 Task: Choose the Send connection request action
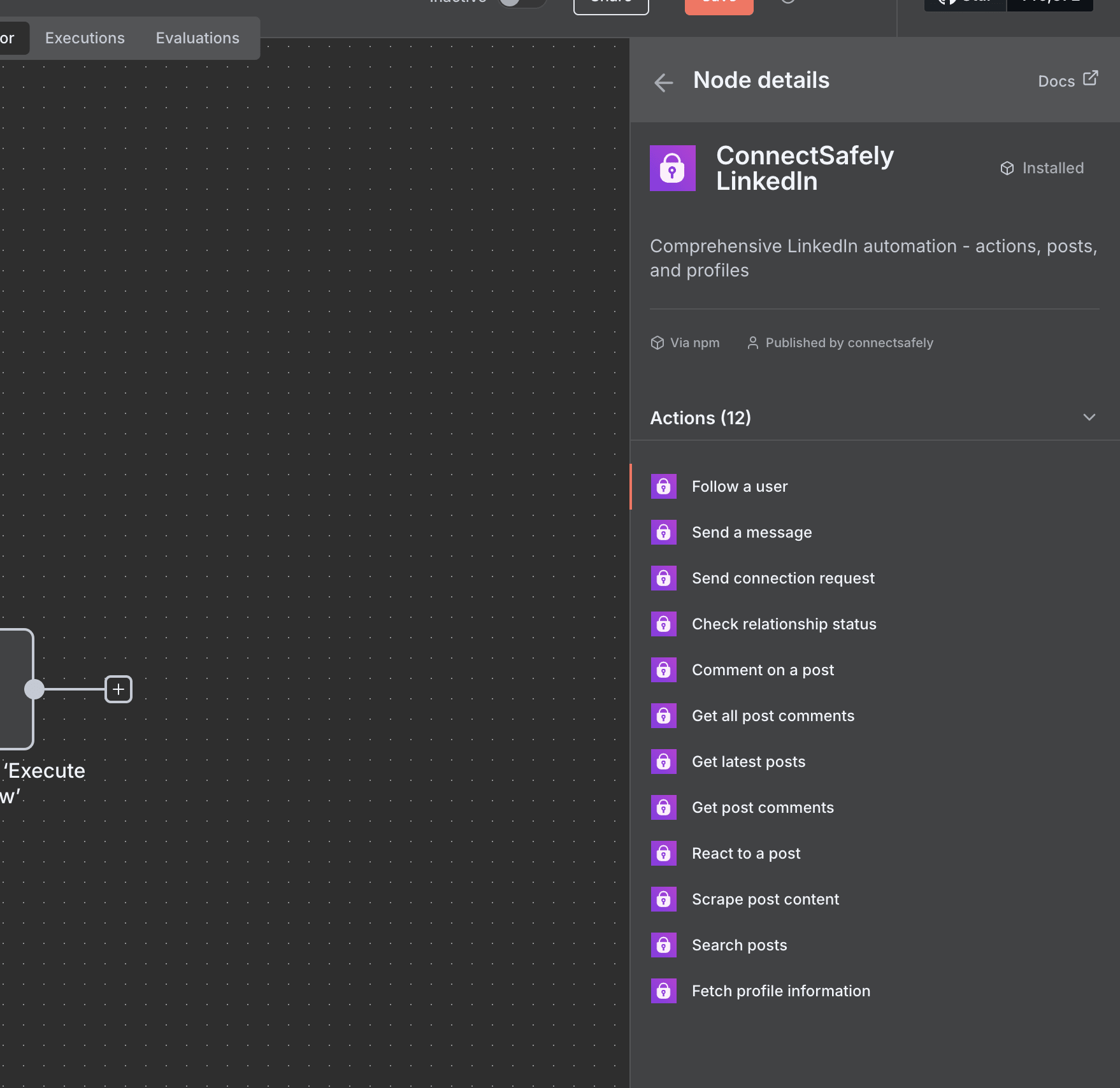click(783, 578)
